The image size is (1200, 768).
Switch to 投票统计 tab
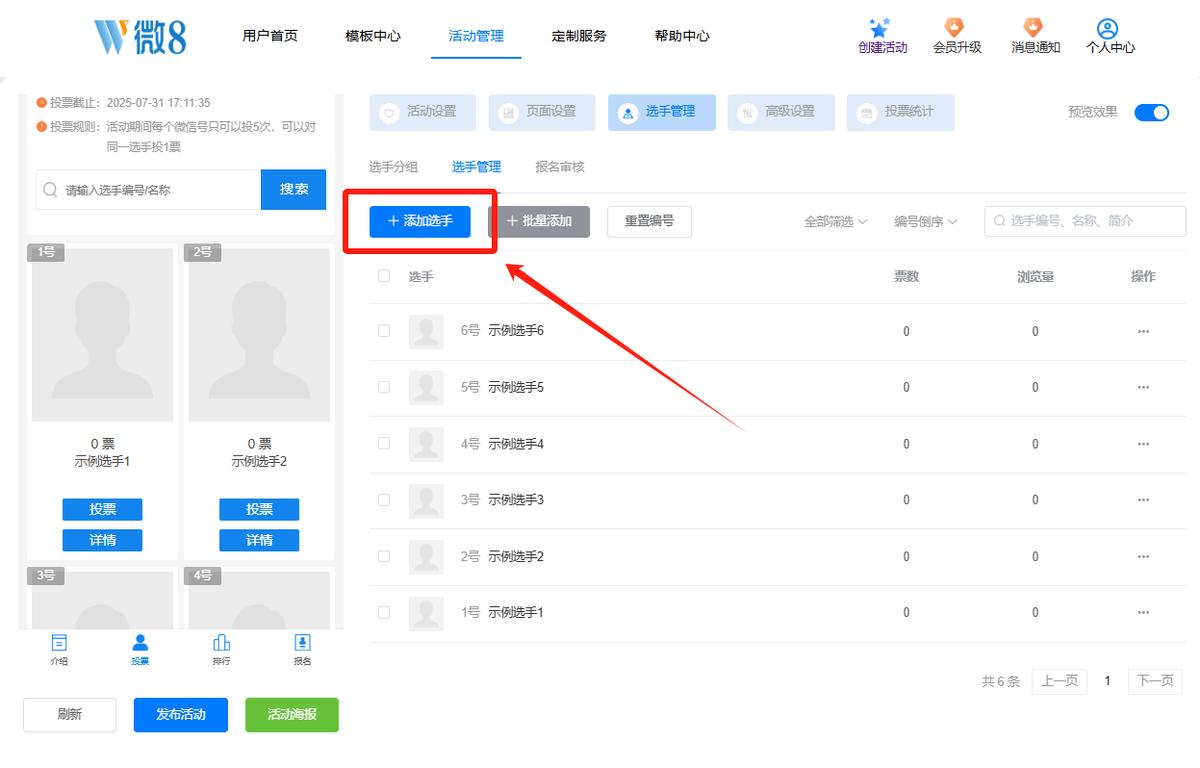point(900,112)
